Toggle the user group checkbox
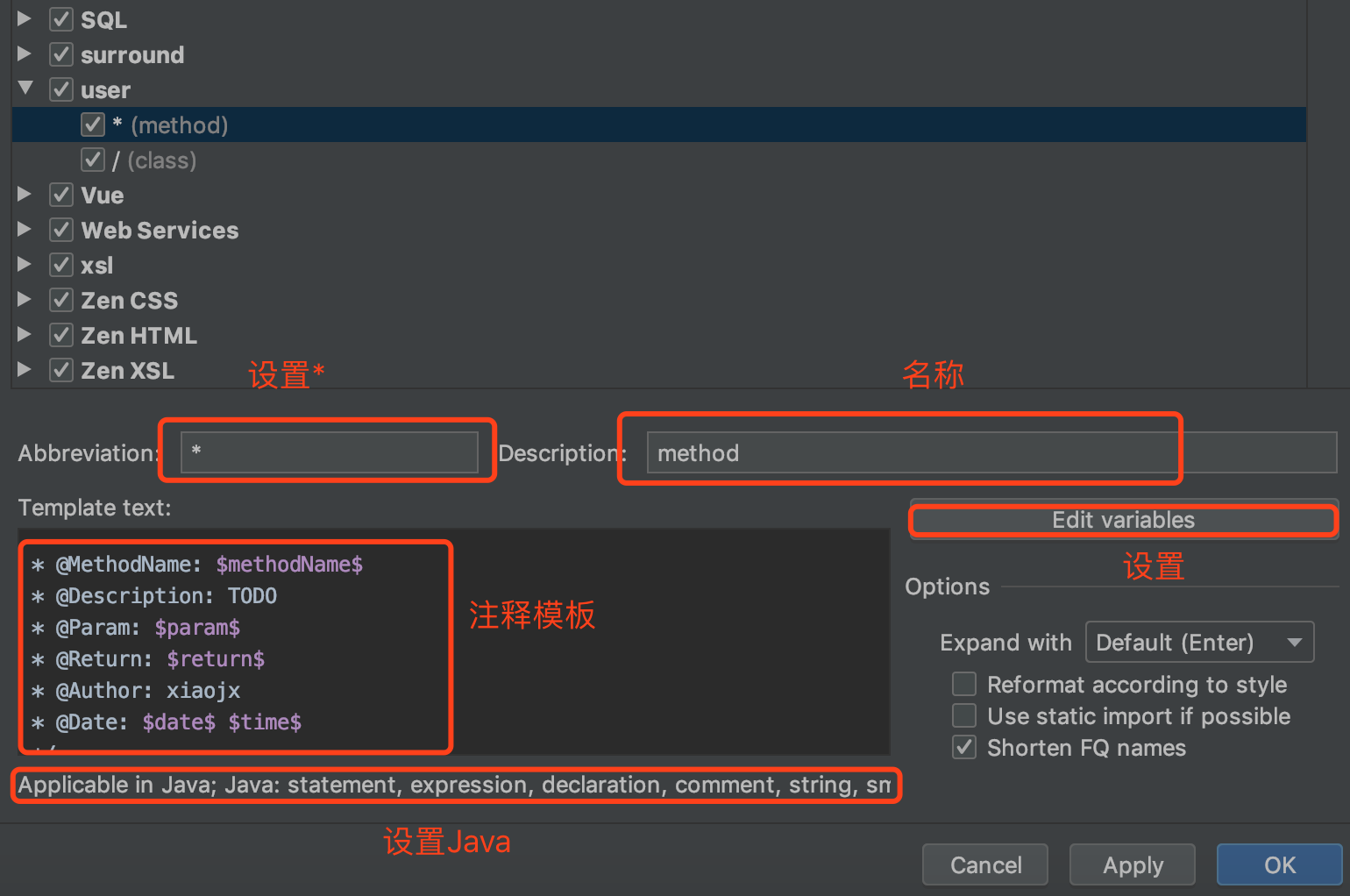The image size is (1350, 896). point(61,89)
